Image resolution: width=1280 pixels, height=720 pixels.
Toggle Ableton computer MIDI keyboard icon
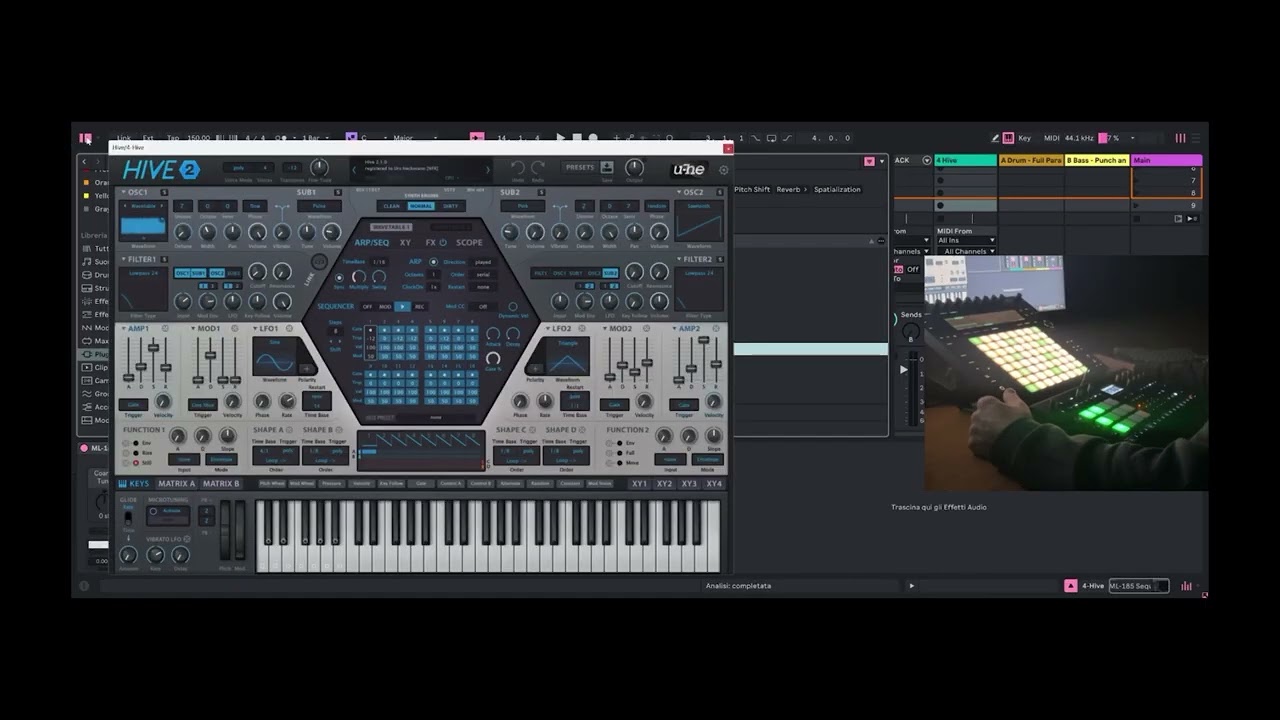pyautogui.click(x=1008, y=138)
